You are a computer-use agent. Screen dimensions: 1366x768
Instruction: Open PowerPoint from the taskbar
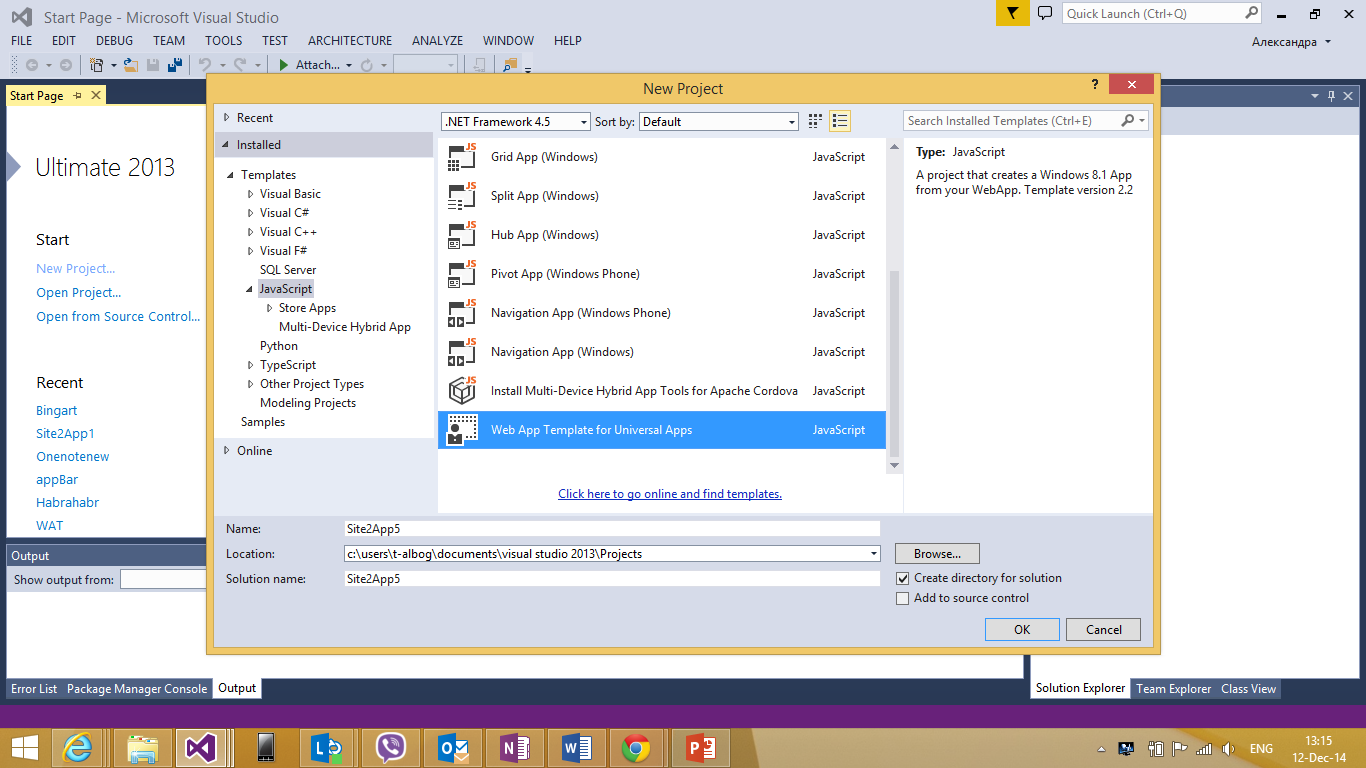coord(700,748)
